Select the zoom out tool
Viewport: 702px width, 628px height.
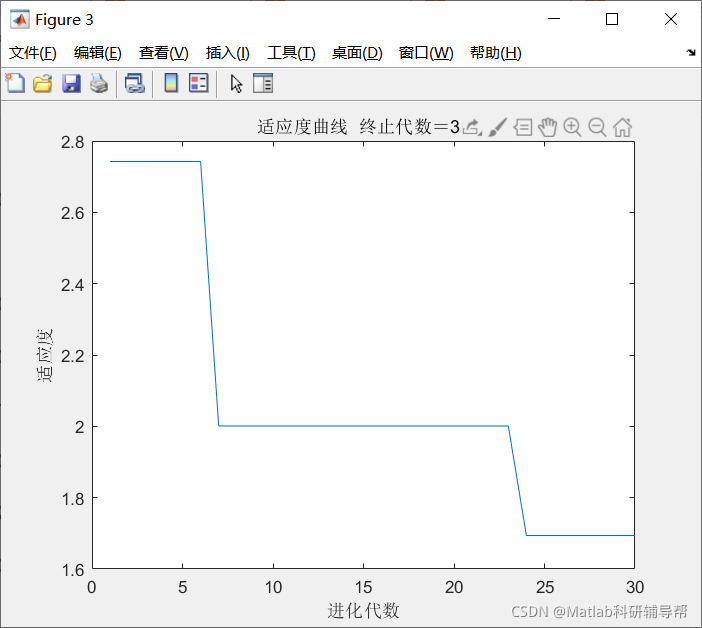597,128
